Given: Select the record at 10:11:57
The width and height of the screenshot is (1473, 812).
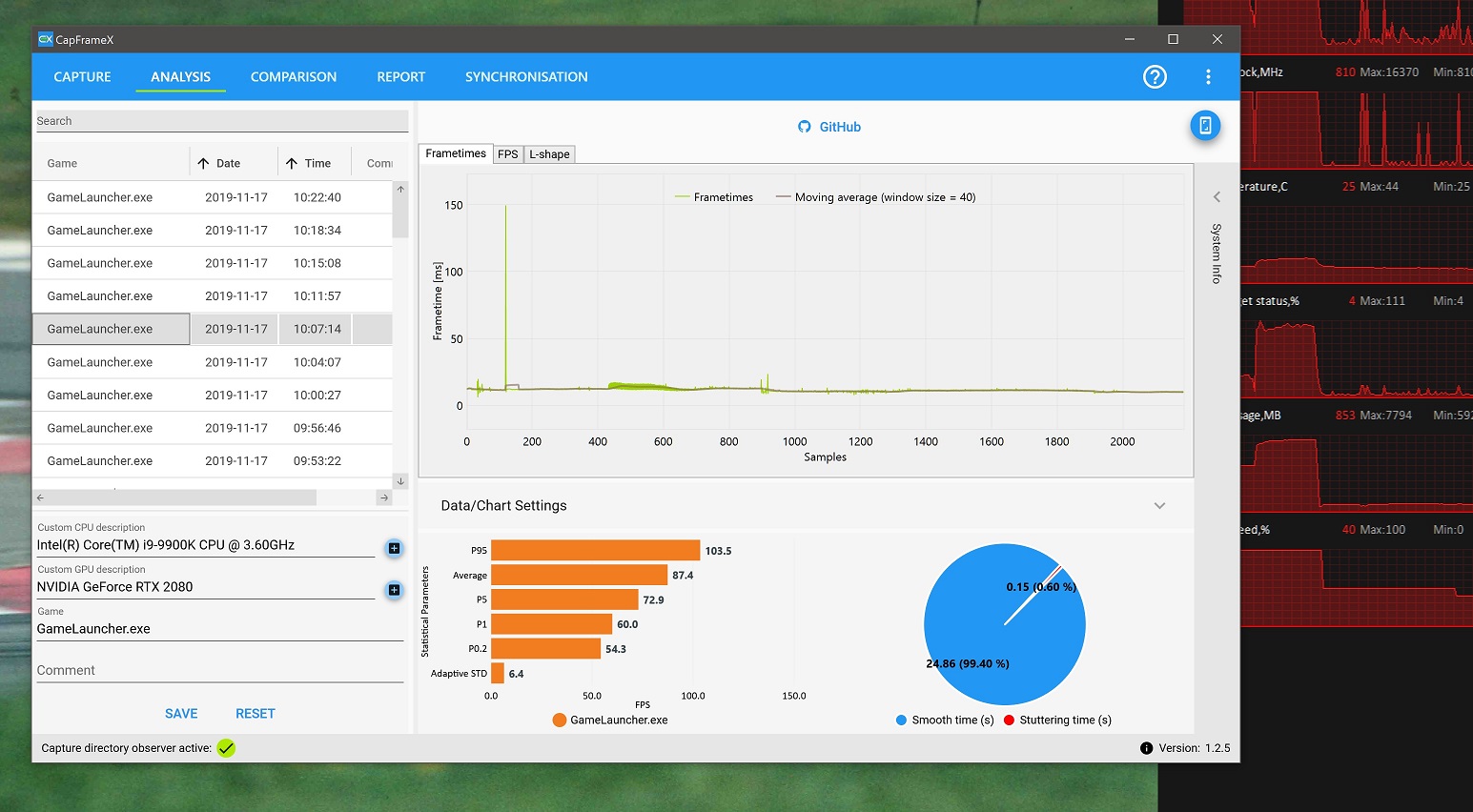Looking at the screenshot, I should click(x=213, y=296).
